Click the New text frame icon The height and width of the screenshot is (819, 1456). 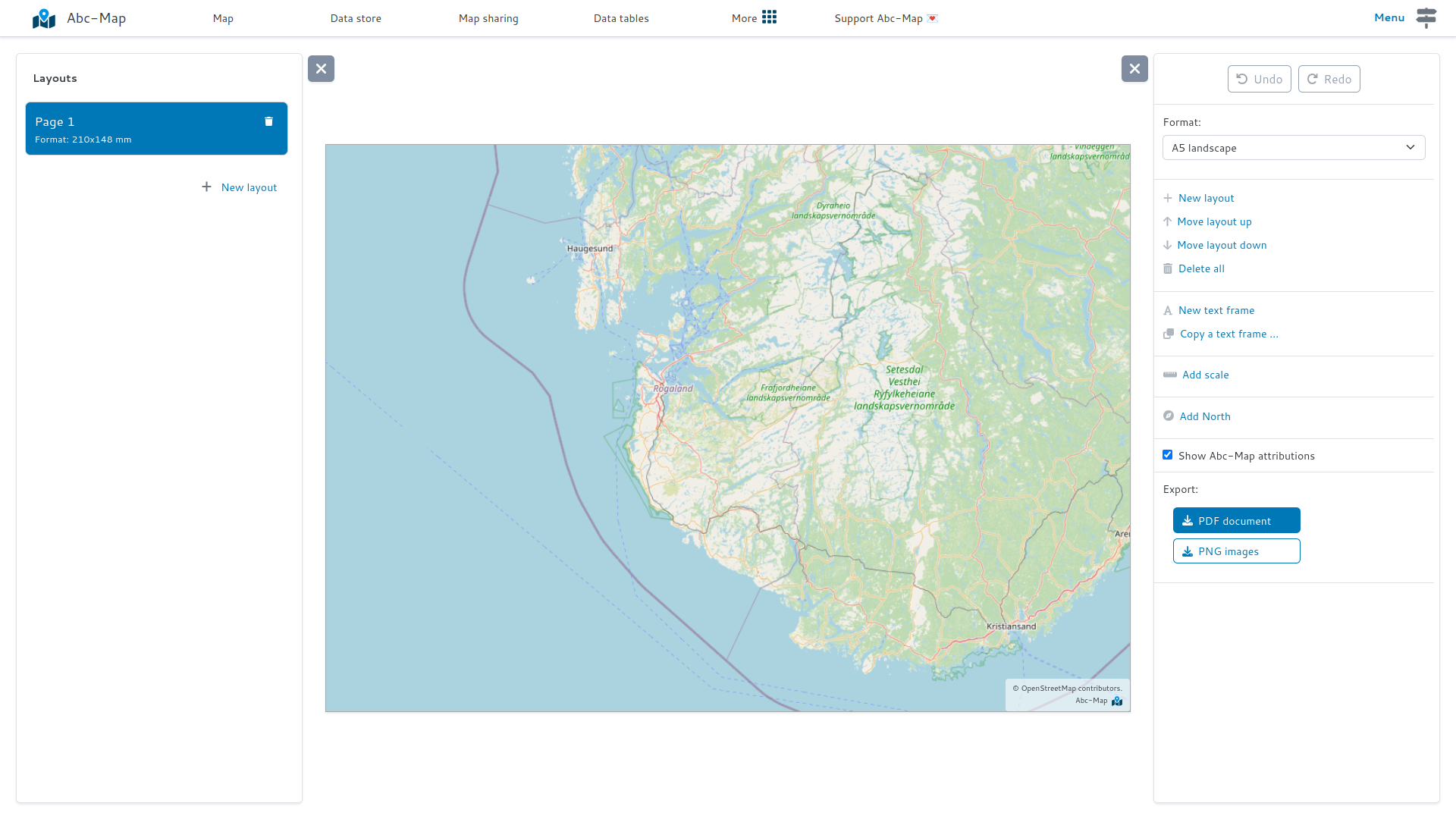click(1167, 309)
